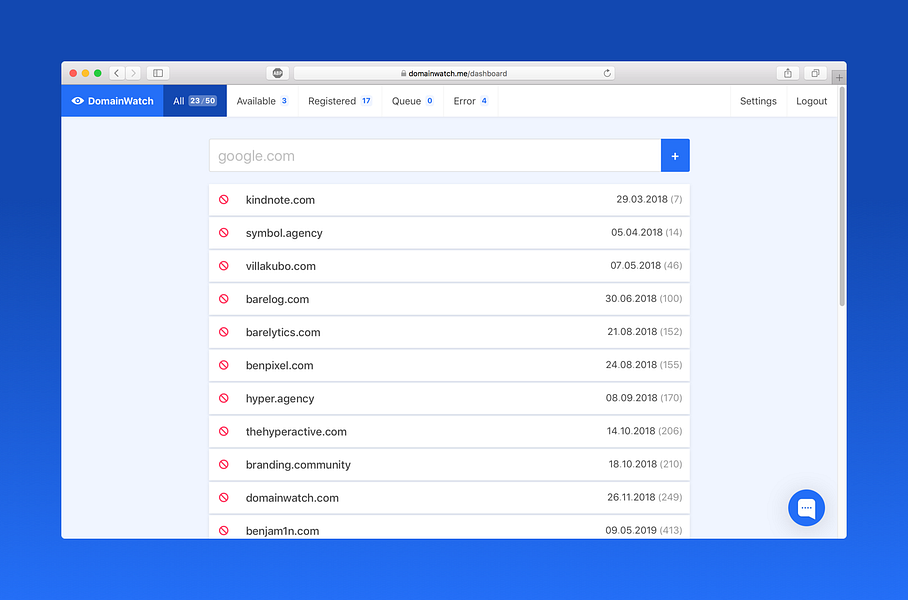Viewport: 908px width, 600px height.
Task: Click the DomainWatch eye logo
Action: point(78,101)
